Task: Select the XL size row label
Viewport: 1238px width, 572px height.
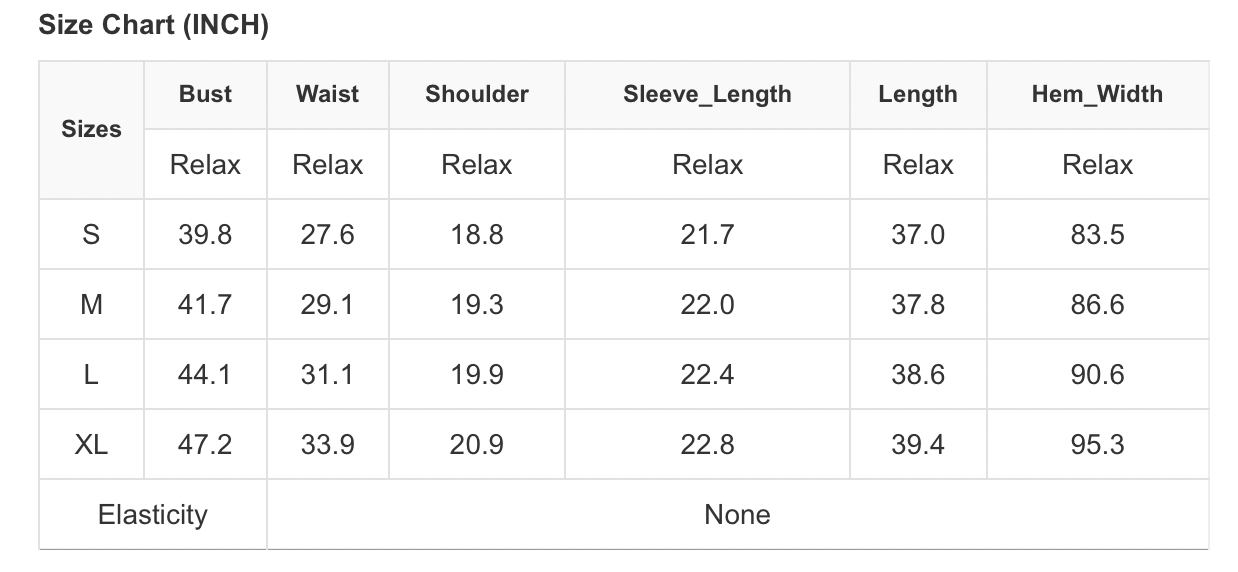Action: click(91, 445)
